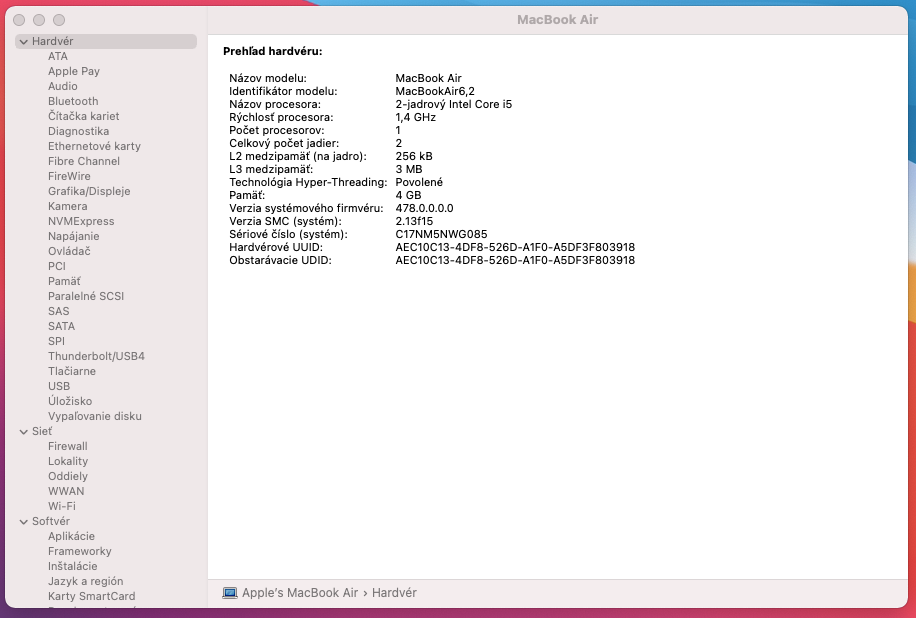The width and height of the screenshot is (916, 618).
Task: Open the Úložisko storage entry
Action: pos(70,401)
